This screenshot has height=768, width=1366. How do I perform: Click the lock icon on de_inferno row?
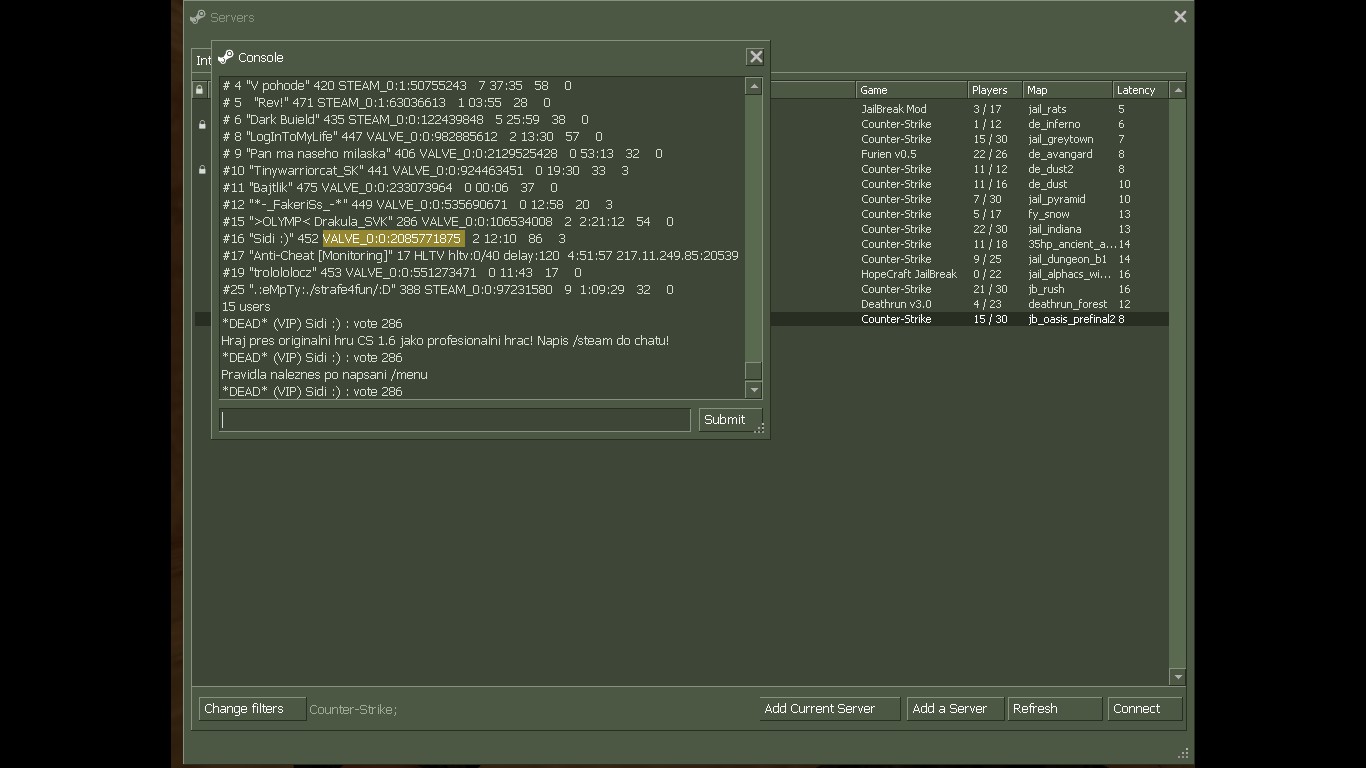pyautogui.click(x=202, y=125)
